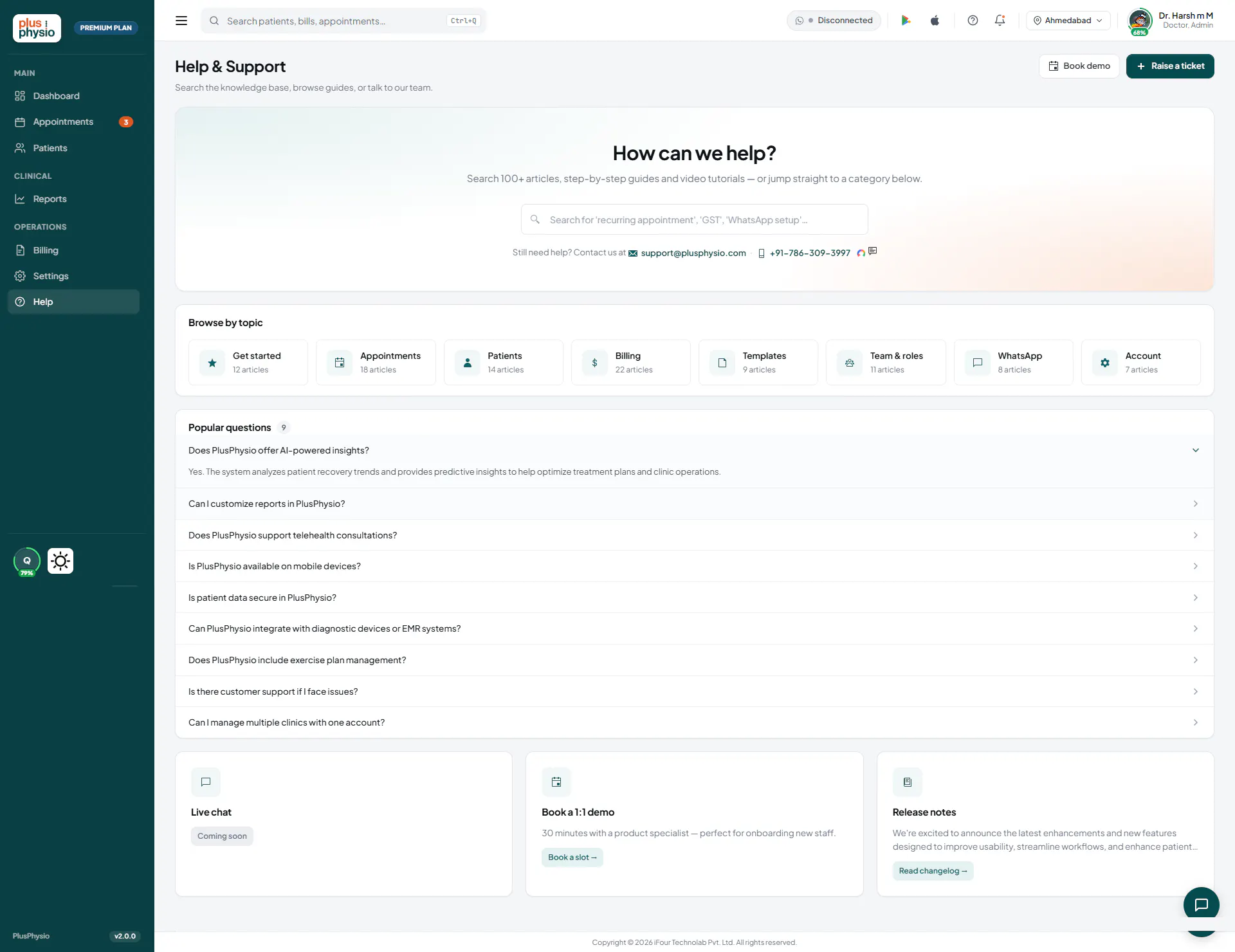Open Appointments in the sidebar
Screen dimensions: 1235x952
coord(73,122)
